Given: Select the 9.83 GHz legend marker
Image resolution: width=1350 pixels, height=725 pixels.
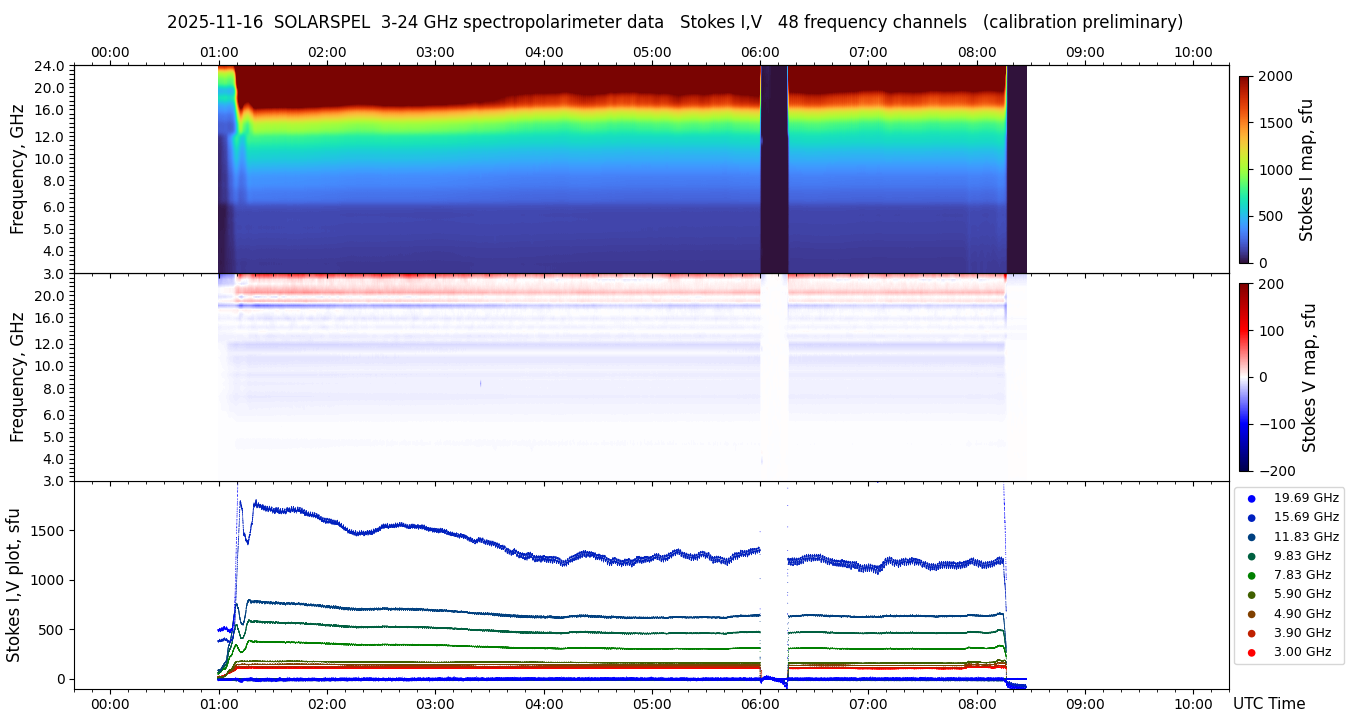Looking at the screenshot, I should [x=1251, y=556].
